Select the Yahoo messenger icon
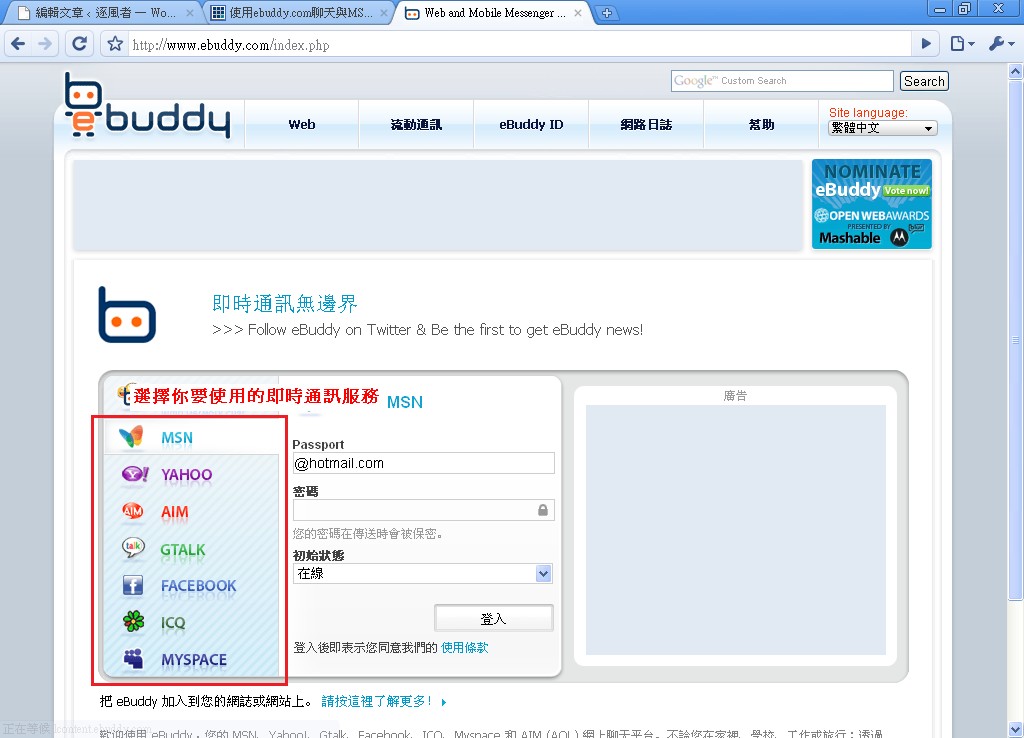The height and width of the screenshot is (738, 1024). 135,473
